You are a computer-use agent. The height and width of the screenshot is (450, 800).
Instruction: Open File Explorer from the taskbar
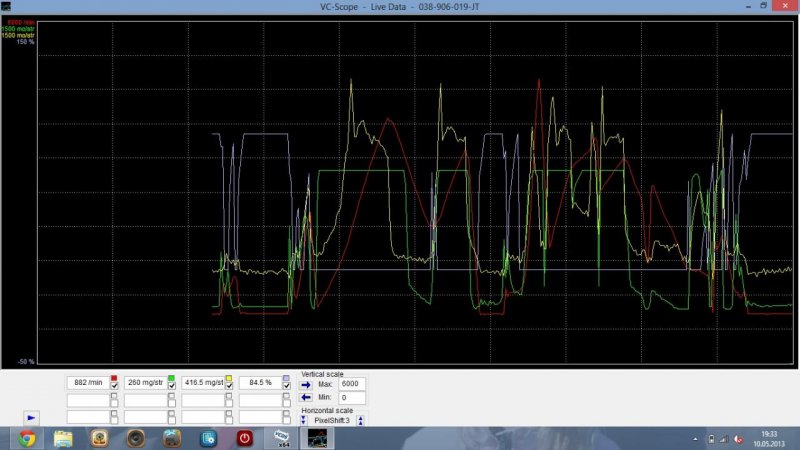coord(62,438)
